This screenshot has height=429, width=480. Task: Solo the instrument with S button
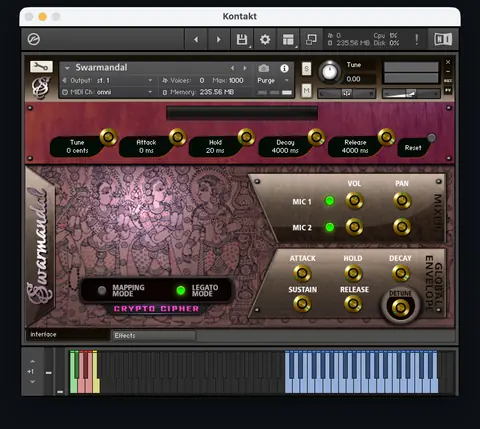pos(306,69)
